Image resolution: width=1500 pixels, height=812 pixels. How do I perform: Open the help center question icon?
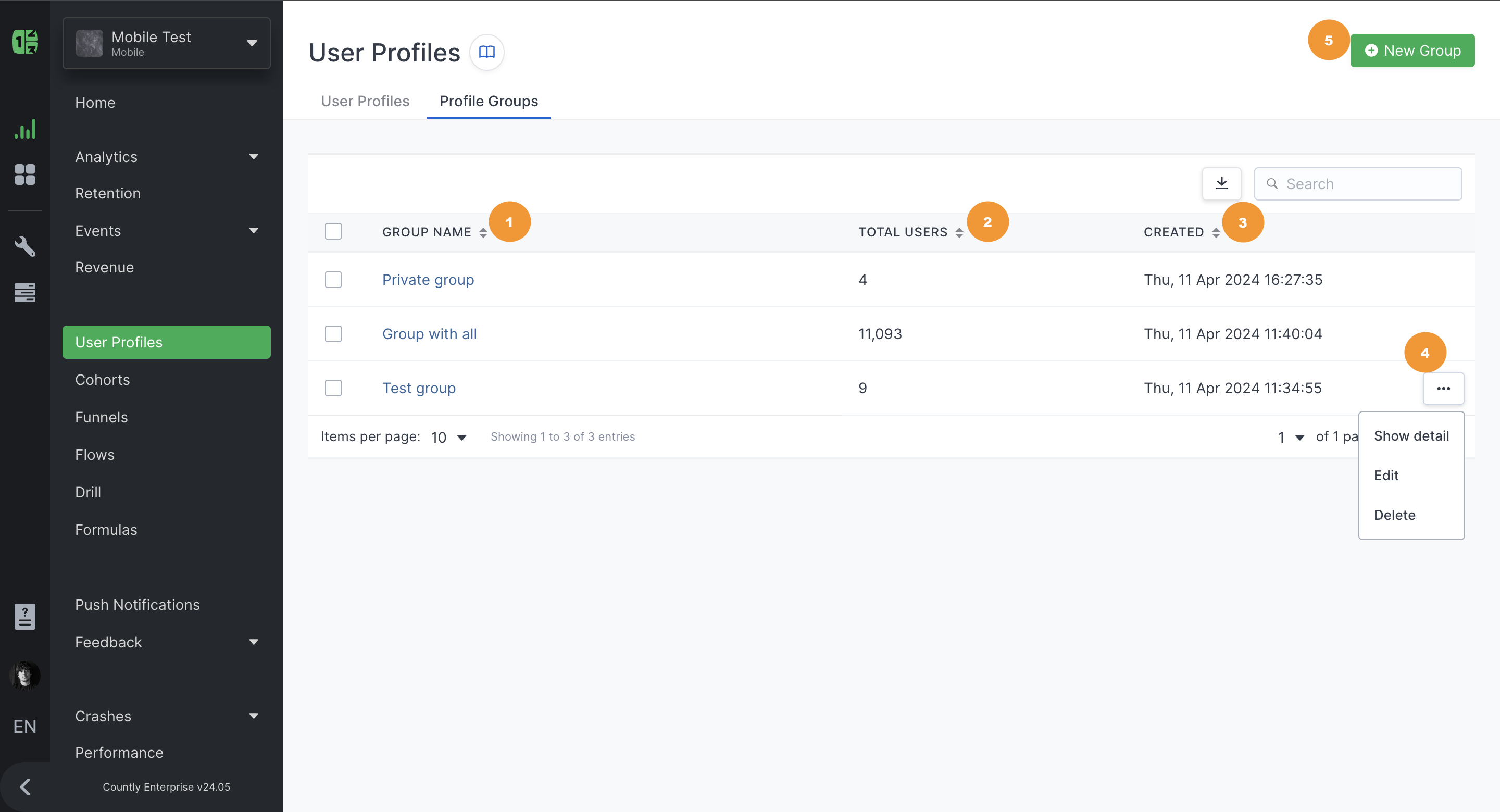point(25,616)
